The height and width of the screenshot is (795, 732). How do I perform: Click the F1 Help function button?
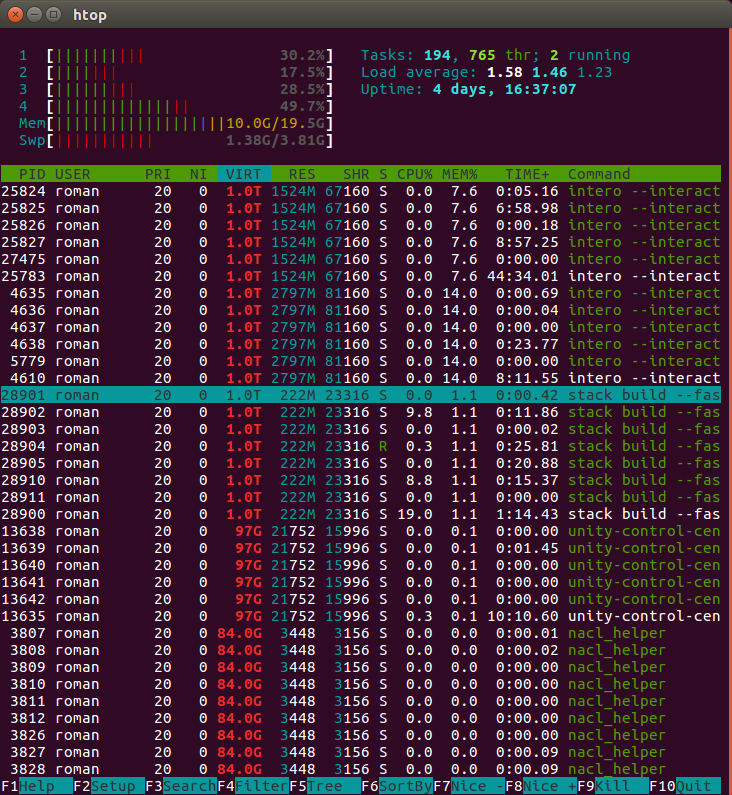[x=36, y=786]
